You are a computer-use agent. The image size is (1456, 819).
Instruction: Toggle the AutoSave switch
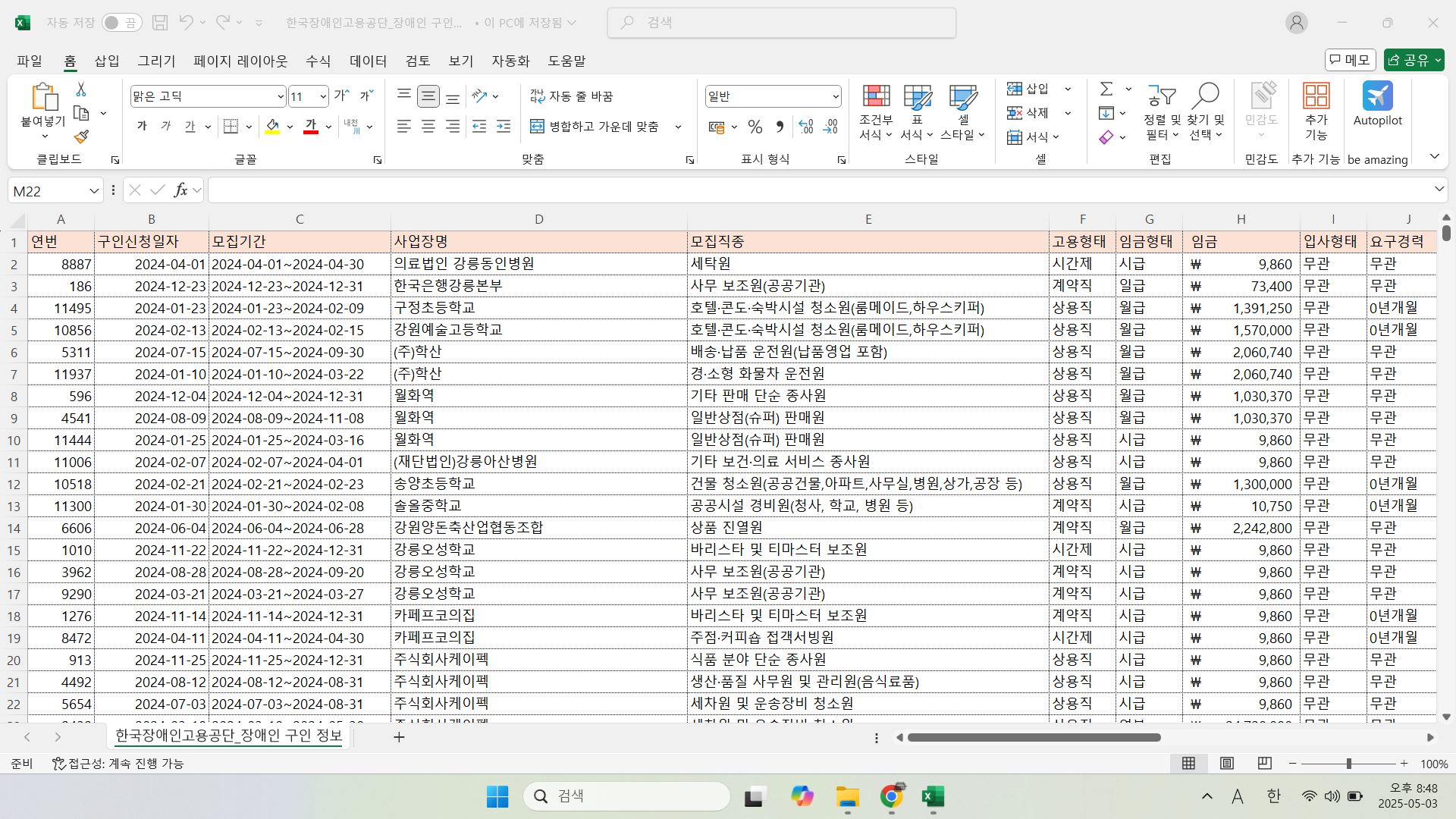click(x=121, y=23)
